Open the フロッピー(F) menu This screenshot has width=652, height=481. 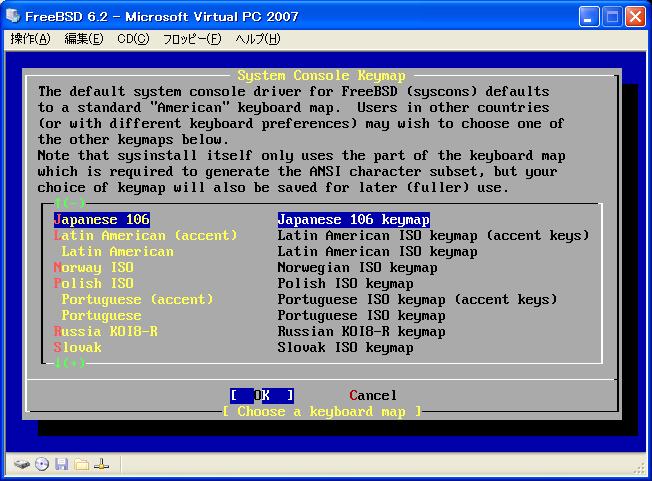(x=192, y=39)
